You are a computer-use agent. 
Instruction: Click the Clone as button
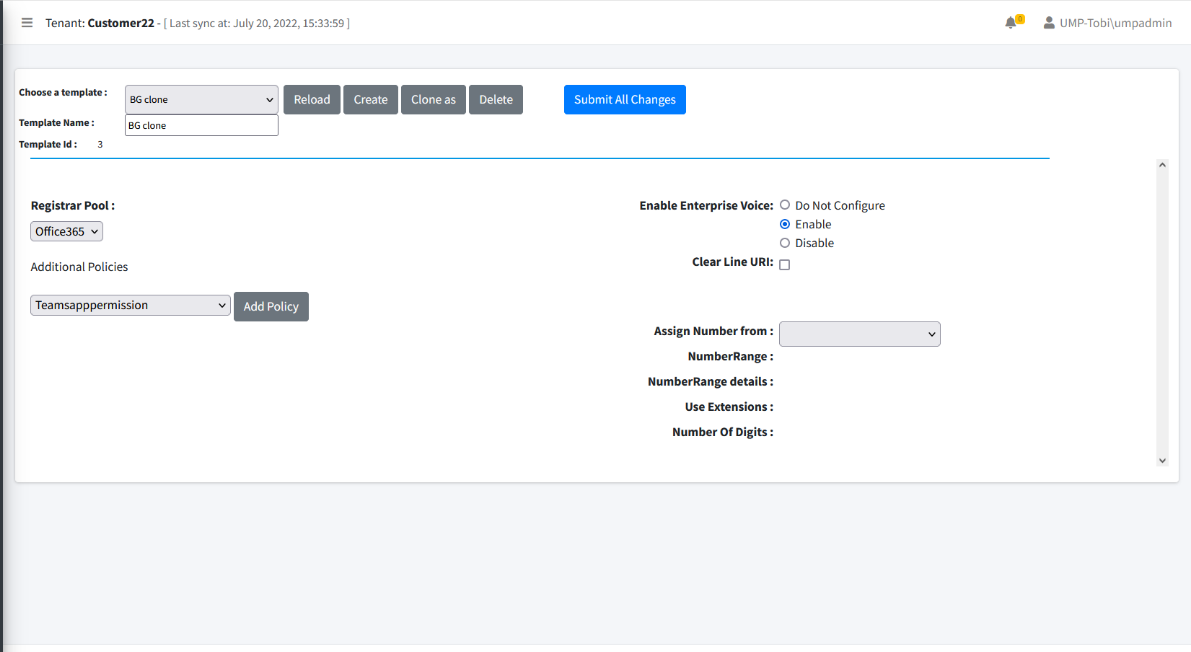(433, 99)
